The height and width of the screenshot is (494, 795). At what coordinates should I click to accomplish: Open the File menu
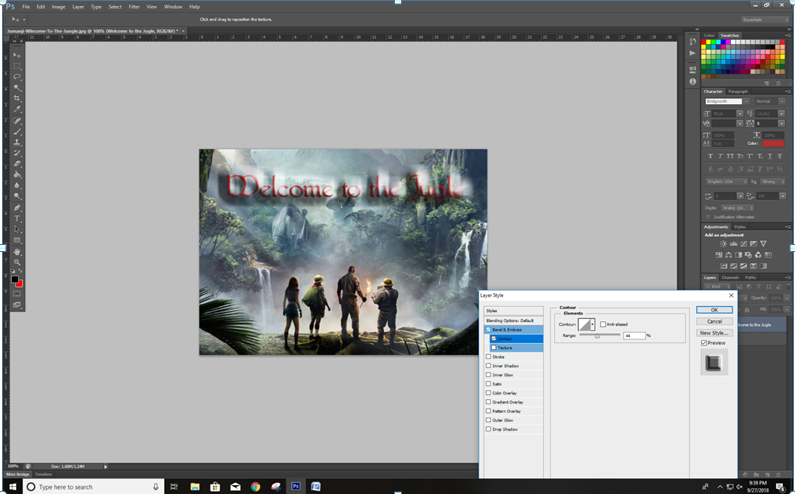click(26, 7)
